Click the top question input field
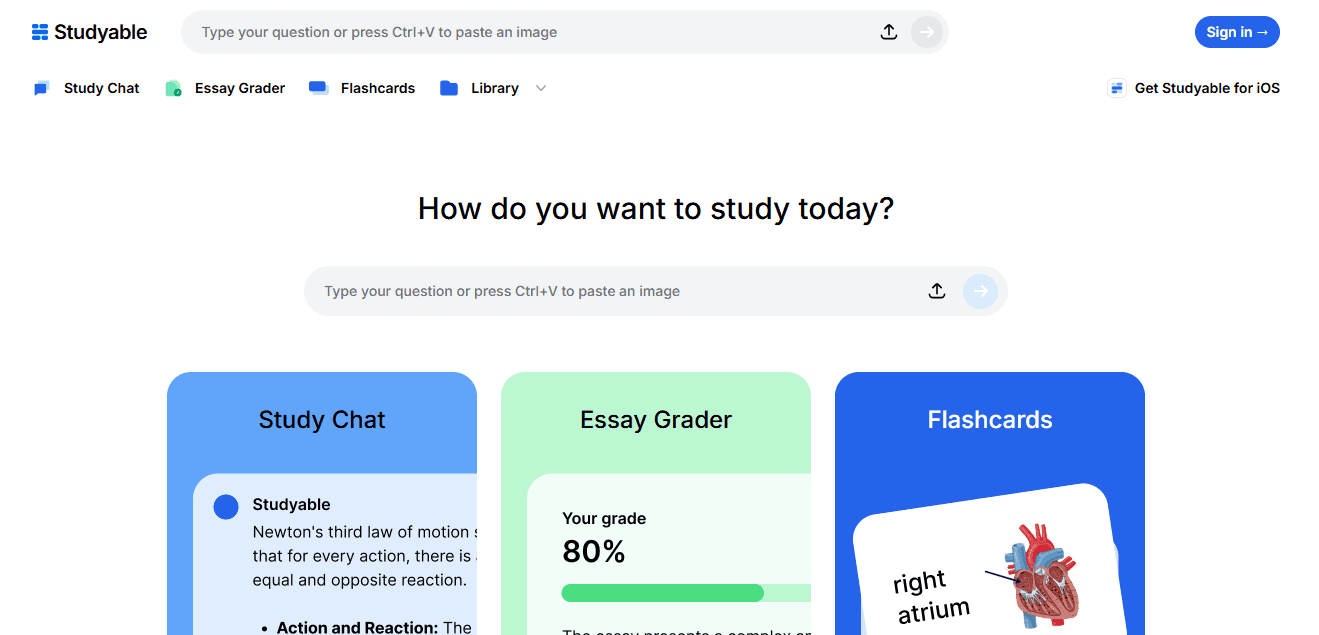 pyautogui.click(x=500, y=31)
